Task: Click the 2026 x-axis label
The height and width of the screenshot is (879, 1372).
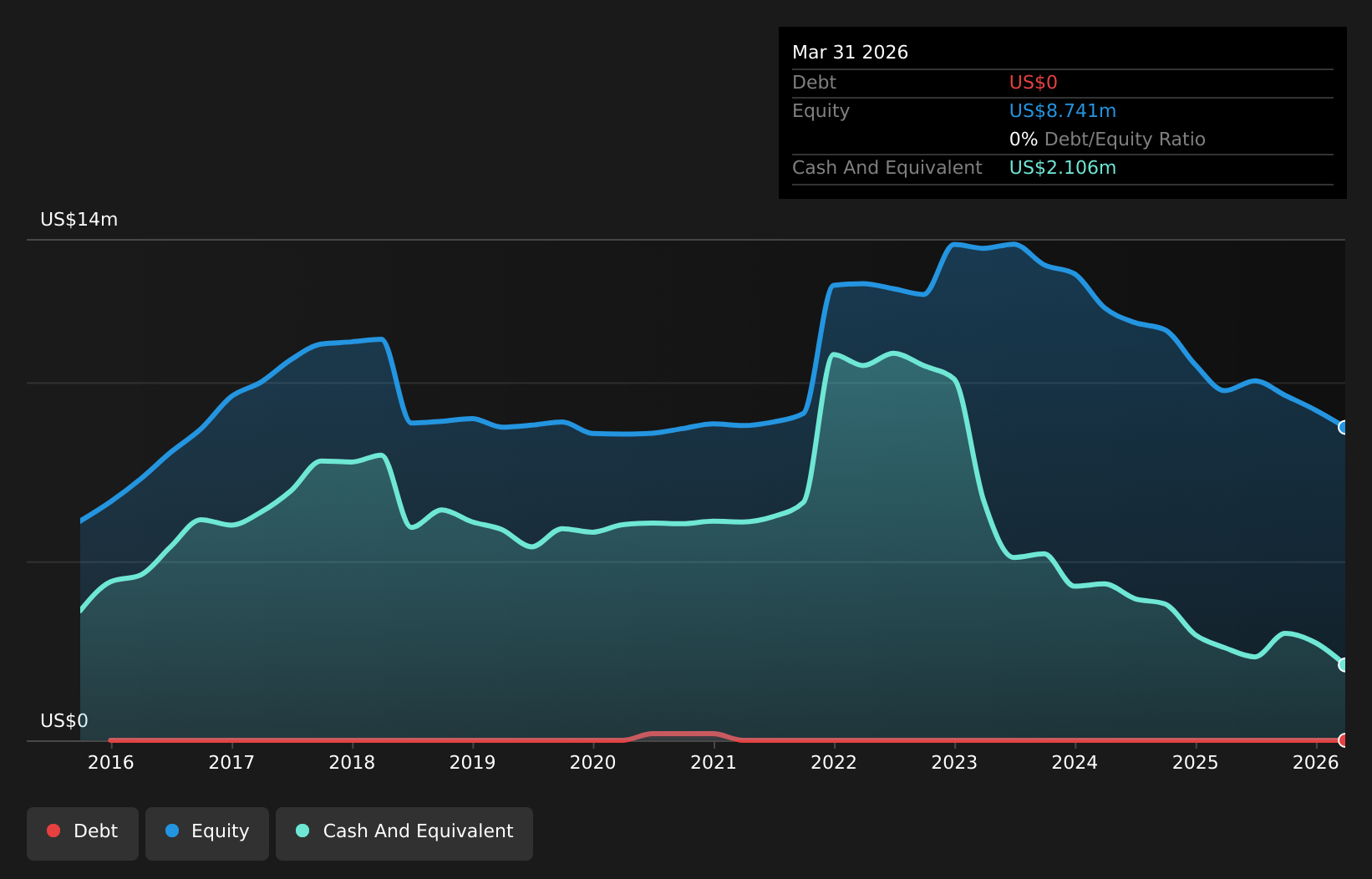Action: coord(1316,763)
